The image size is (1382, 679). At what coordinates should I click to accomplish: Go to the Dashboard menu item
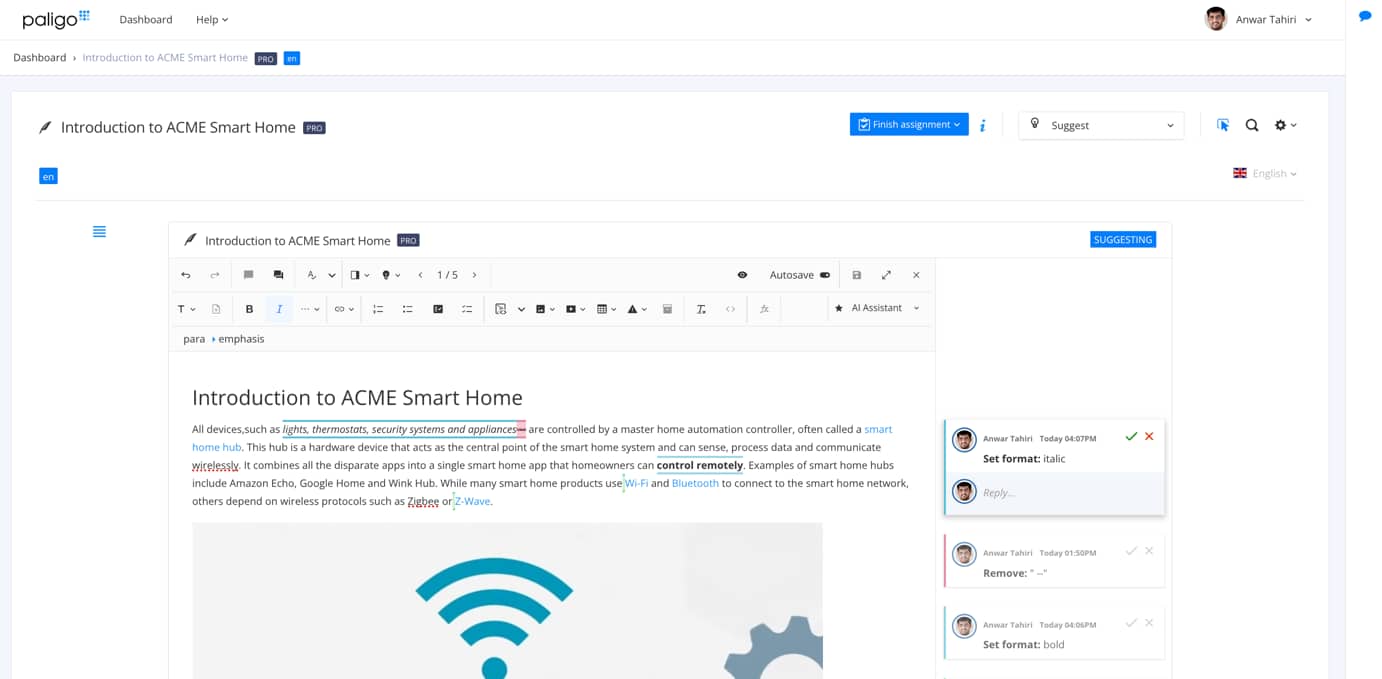click(x=146, y=19)
